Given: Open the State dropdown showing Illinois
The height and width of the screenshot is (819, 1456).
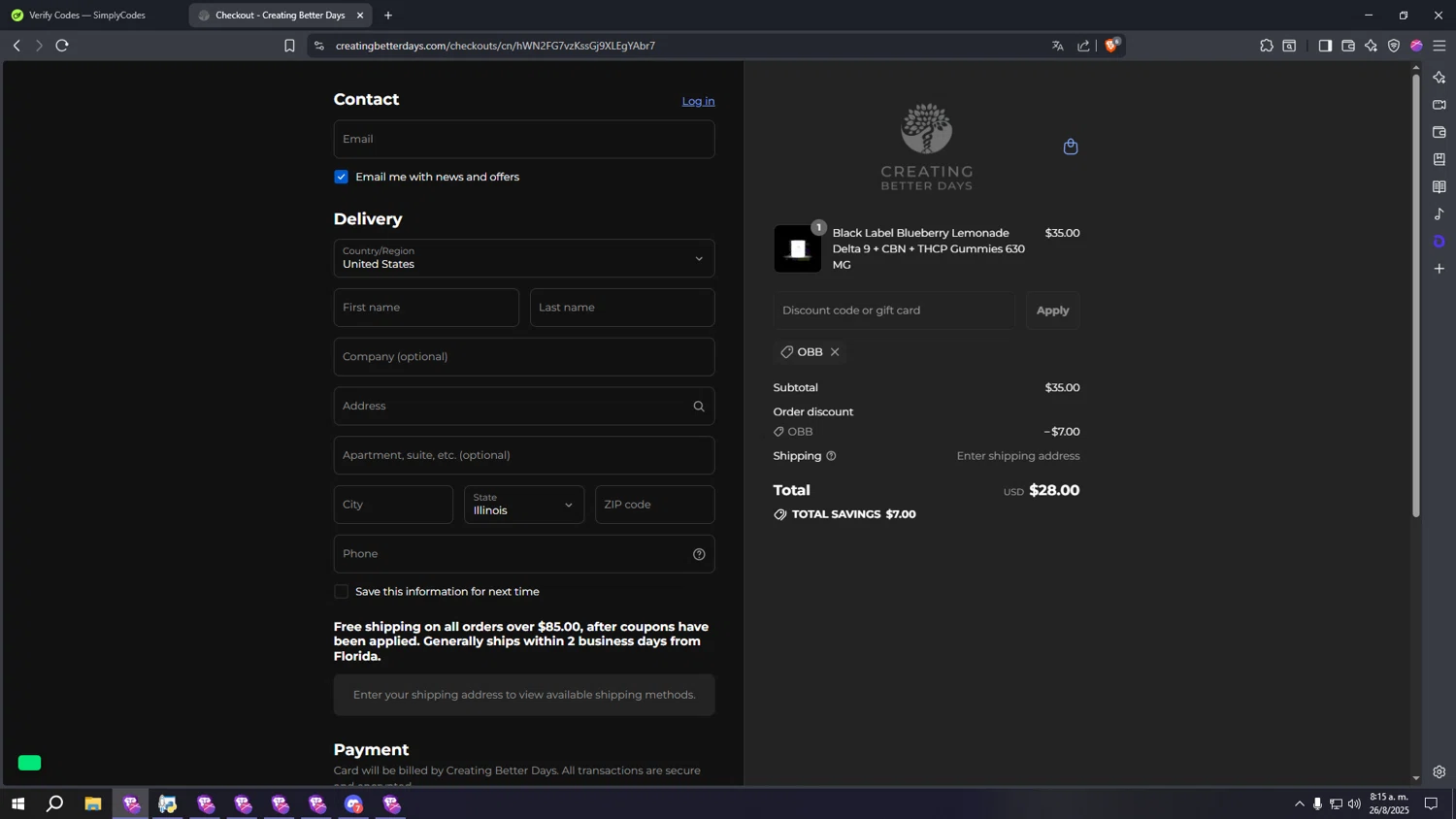Looking at the screenshot, I should coord(524,505).
